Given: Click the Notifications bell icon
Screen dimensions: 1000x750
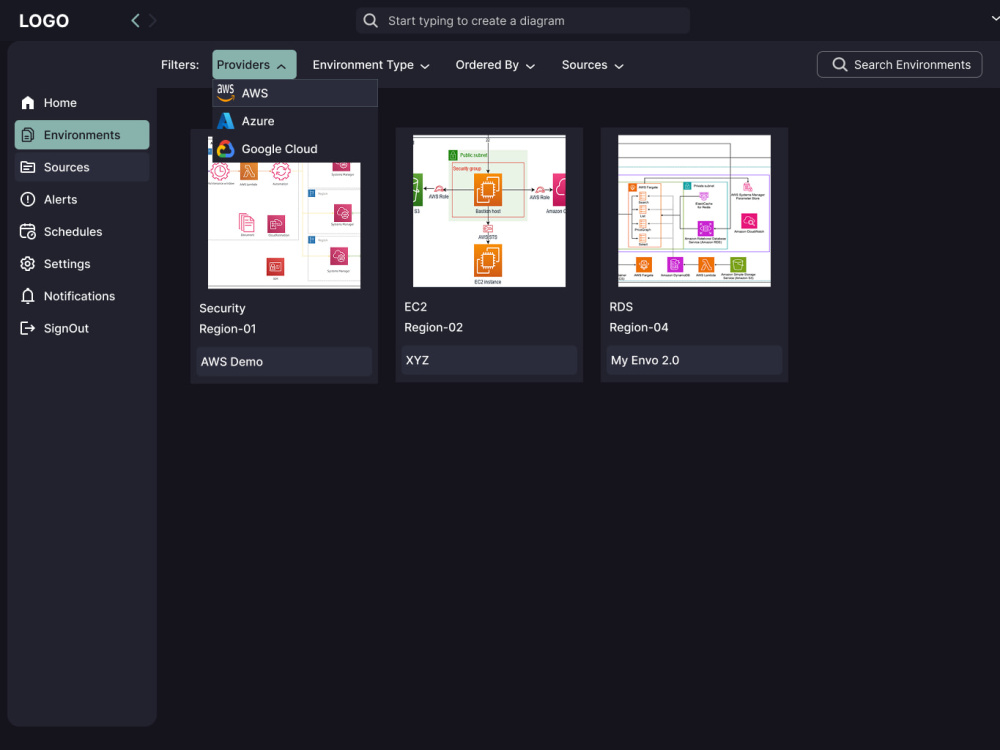Looking at the screenshot, I should [x=27, y=296].
